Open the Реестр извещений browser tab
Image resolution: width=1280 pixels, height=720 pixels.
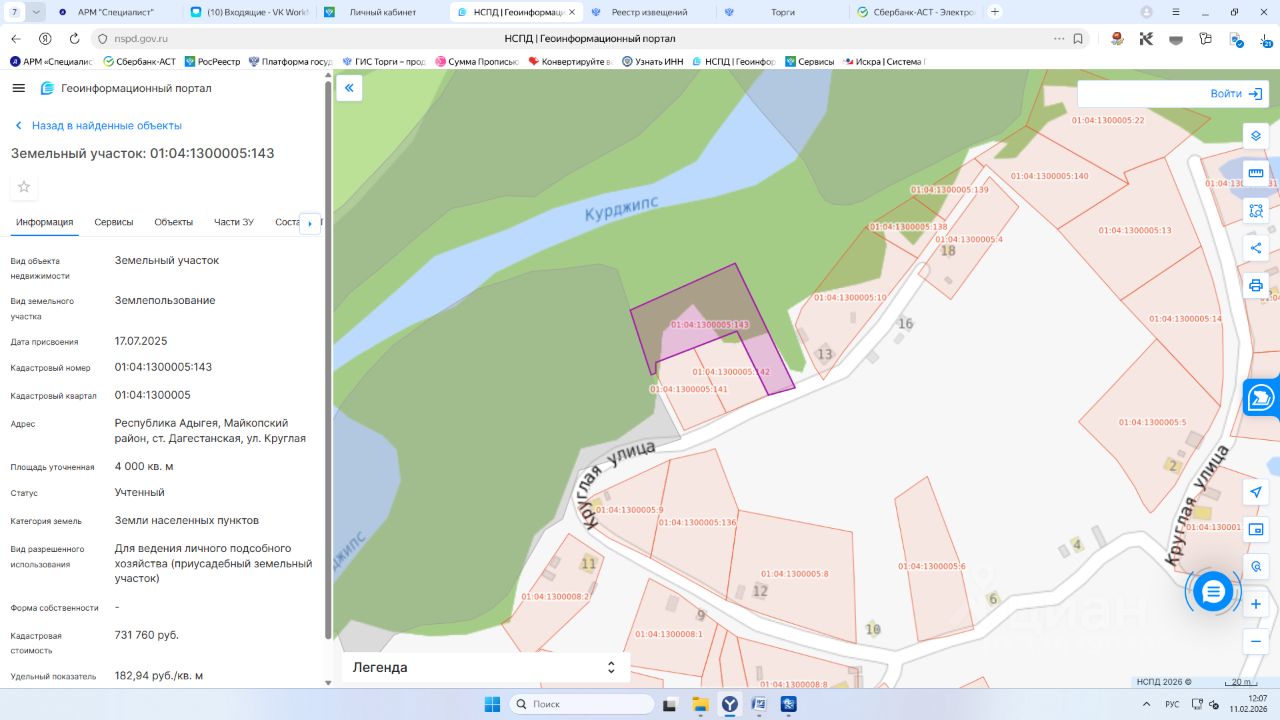tap(650, 12)
